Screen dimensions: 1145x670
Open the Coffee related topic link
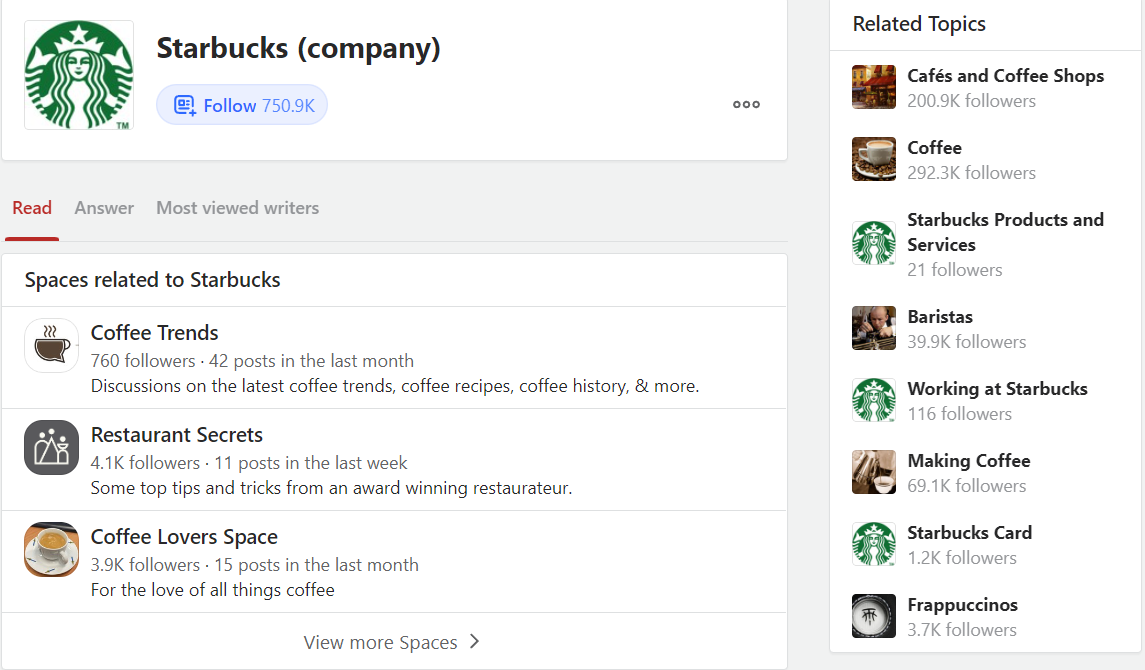point(934,148)
